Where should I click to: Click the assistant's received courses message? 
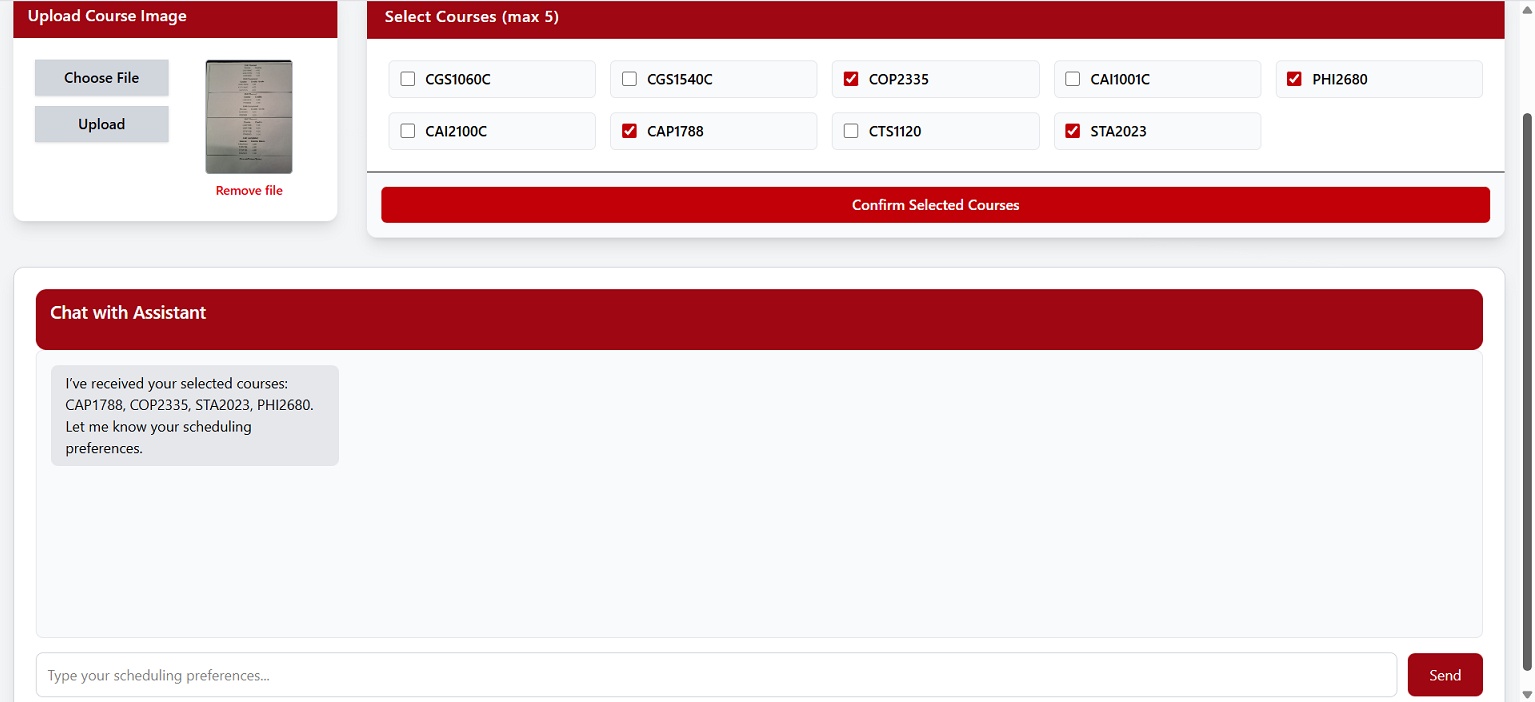[x=195, y=416]
